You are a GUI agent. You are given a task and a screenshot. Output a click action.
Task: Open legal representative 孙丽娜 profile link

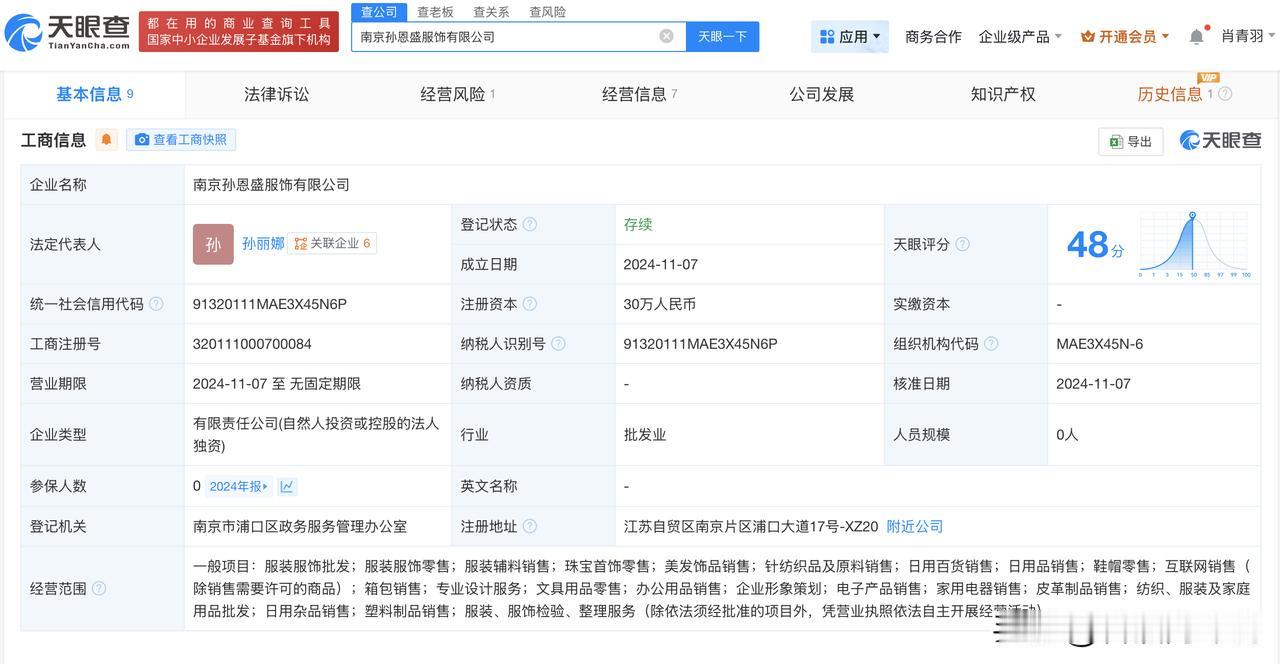coord(263,243)
